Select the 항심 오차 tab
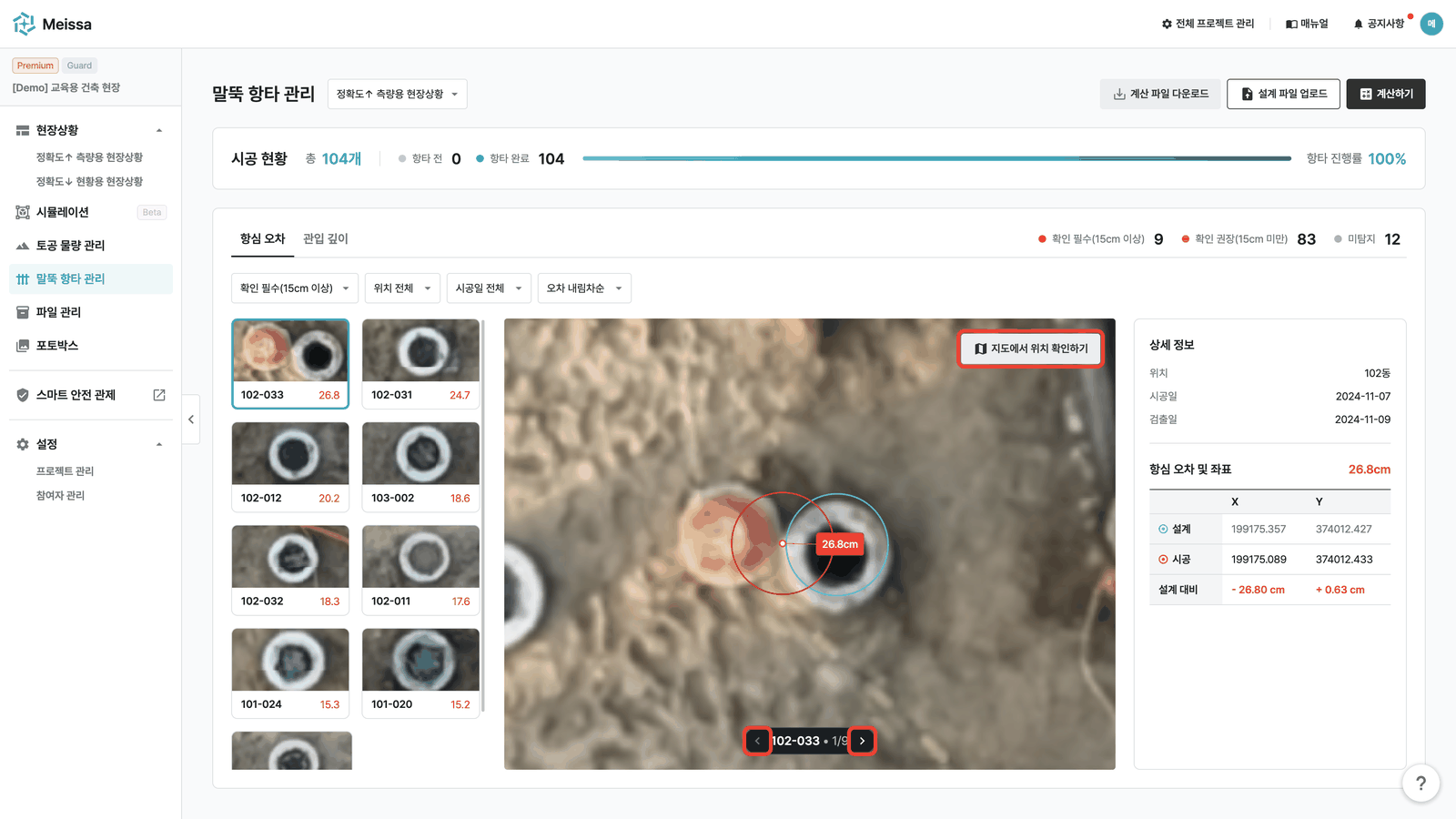 262,238
